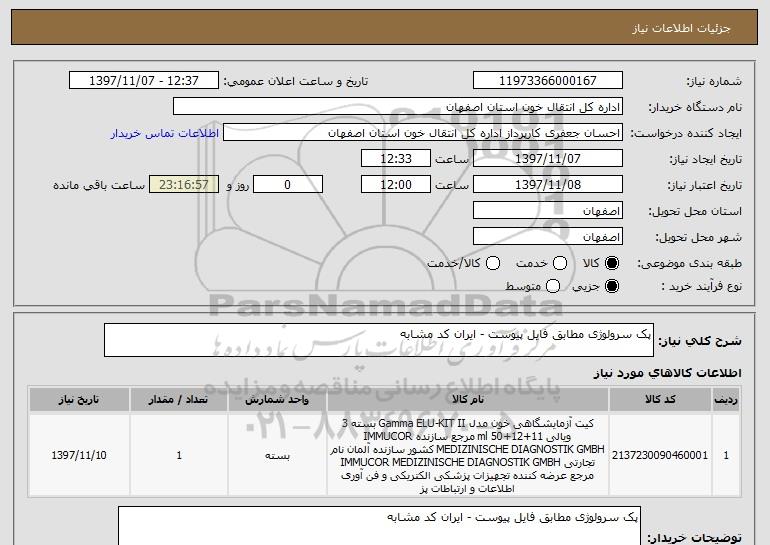The width and height of the screenshot is (770, 545).
Task: Click the validity time 12:00 field
Action: [396, 185]
